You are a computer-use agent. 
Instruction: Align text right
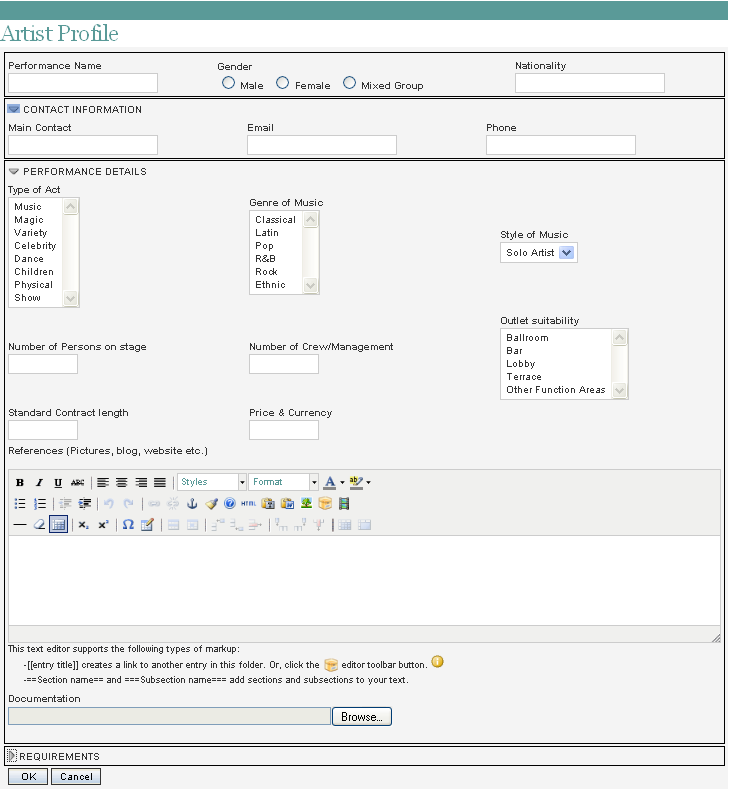141,482
